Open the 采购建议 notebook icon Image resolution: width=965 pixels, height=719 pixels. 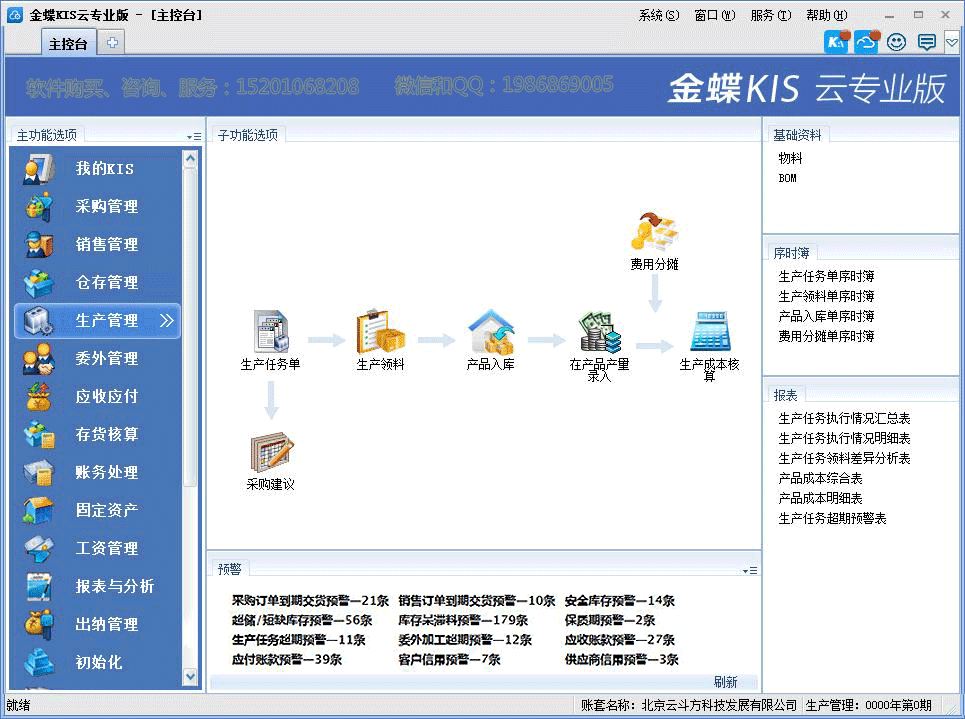(x=271, y=453)
